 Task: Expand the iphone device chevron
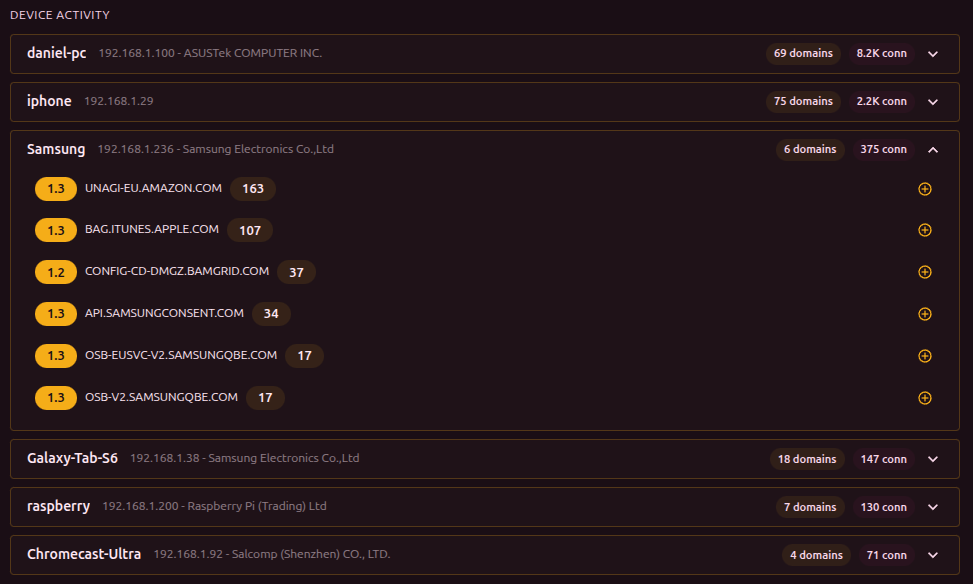933,102
